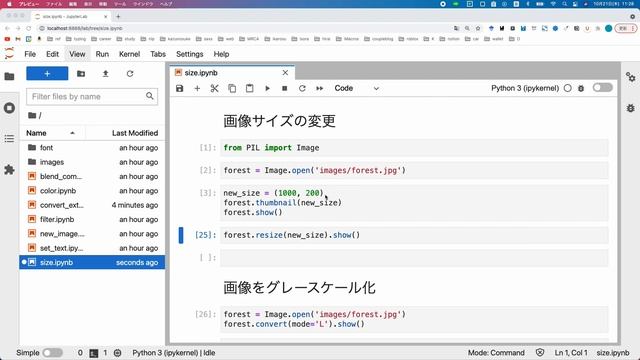This screenshot has width=640, height=360.
Task: Restart kernel and run all cells
Action: coord(320,88)
